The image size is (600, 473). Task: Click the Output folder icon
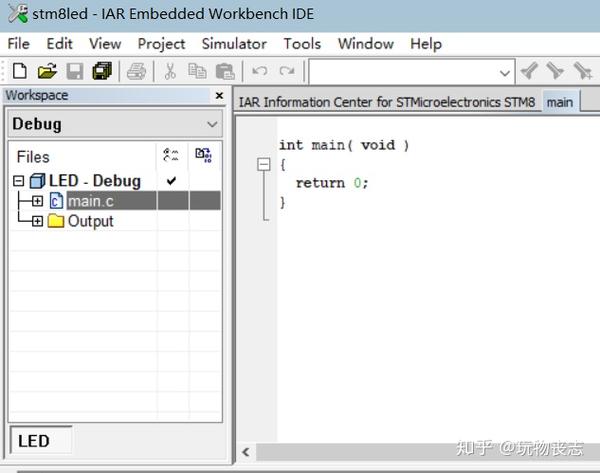click(56, 221)
